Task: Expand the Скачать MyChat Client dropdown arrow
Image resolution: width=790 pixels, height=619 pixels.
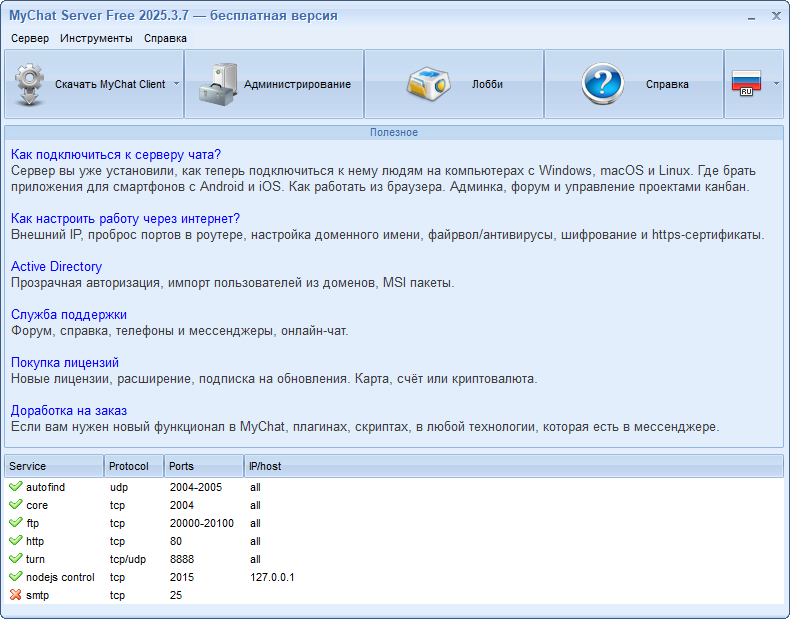Action: 176,84
